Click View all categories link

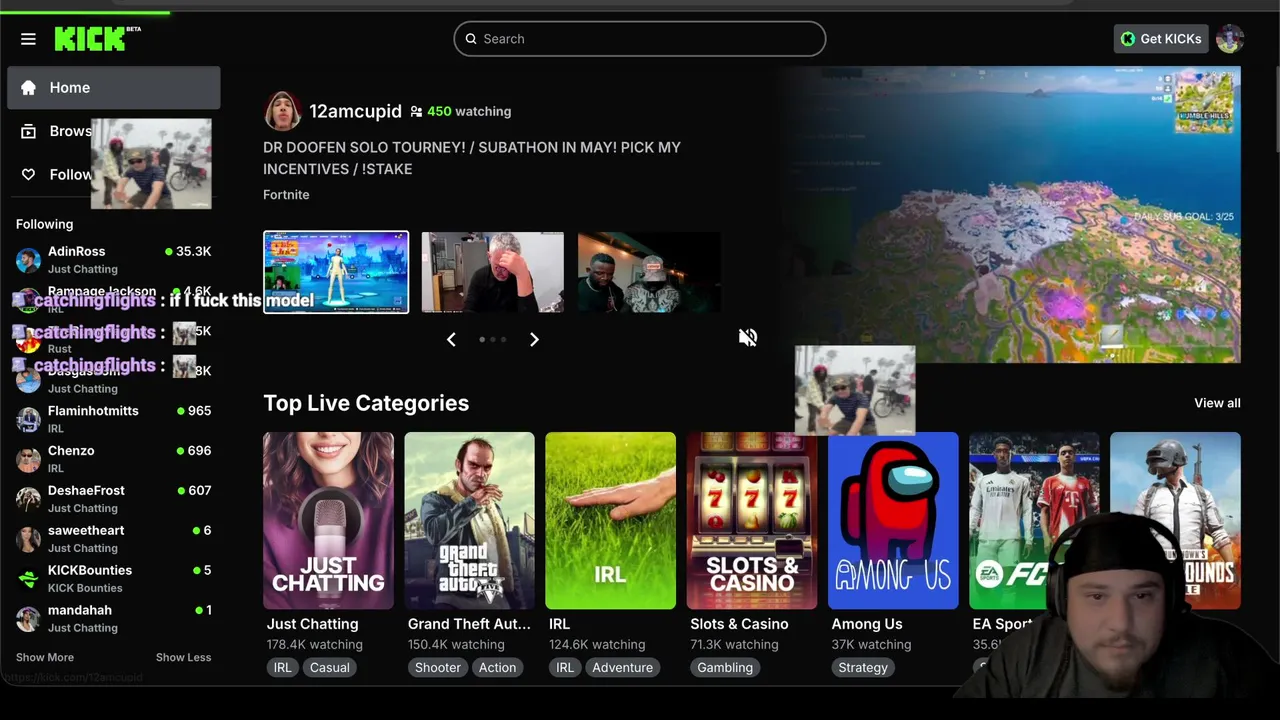[1217, 403]
